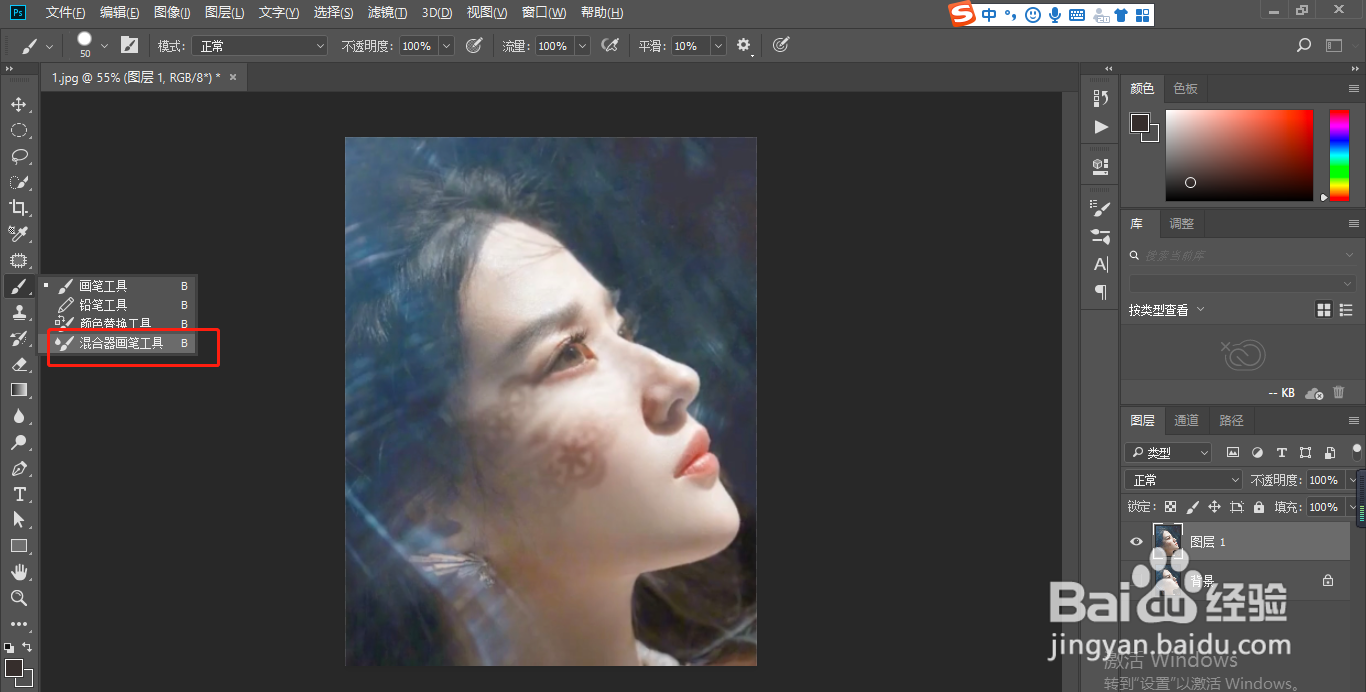
Task: Open the 图像(I) menu
Action: point(172,13)
